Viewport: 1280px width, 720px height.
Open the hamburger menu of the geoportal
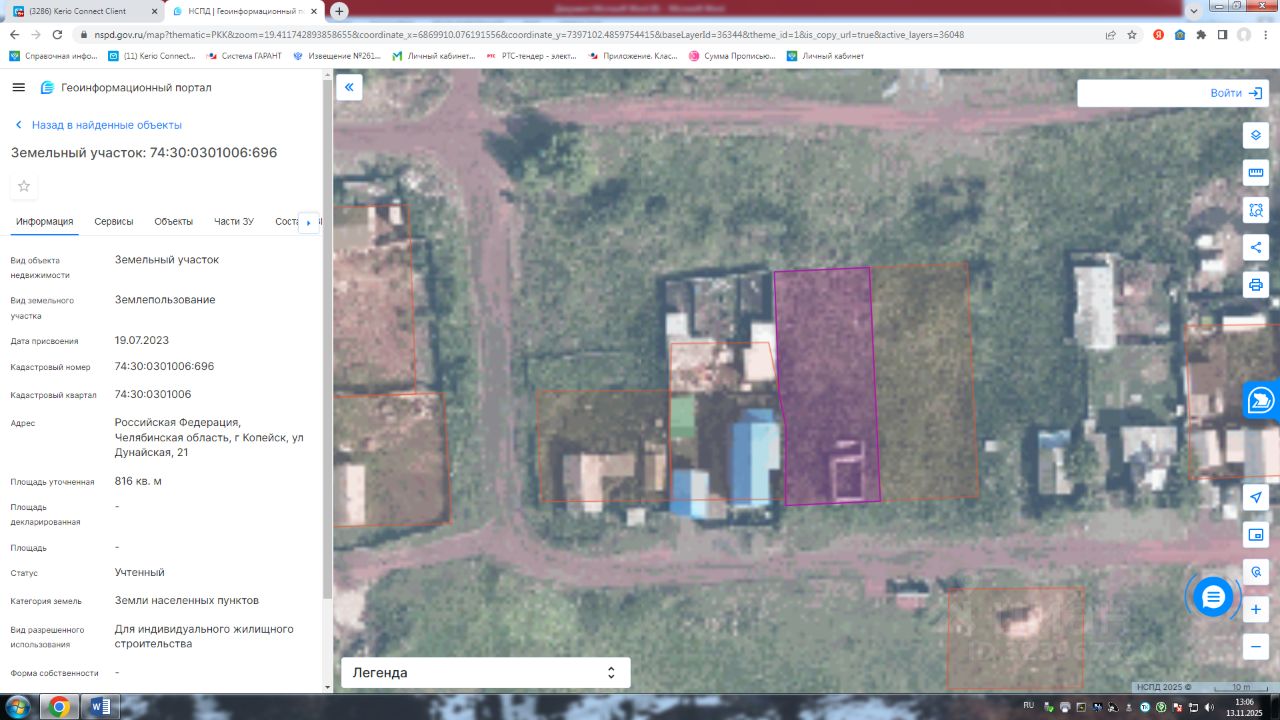(18, 87)
